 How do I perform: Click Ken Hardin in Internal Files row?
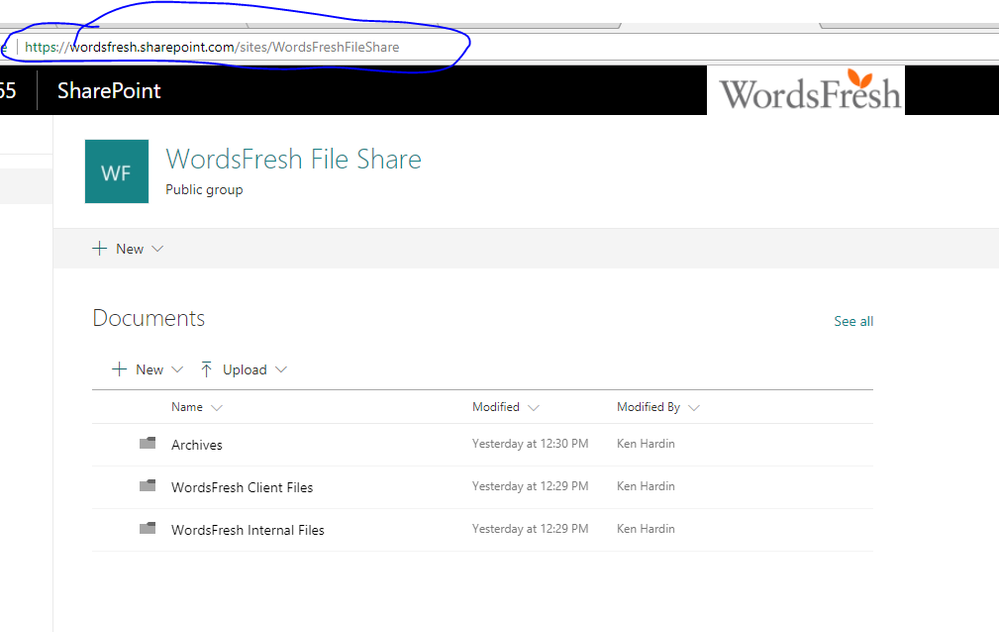pyautogui.click(x=645, y=529)
